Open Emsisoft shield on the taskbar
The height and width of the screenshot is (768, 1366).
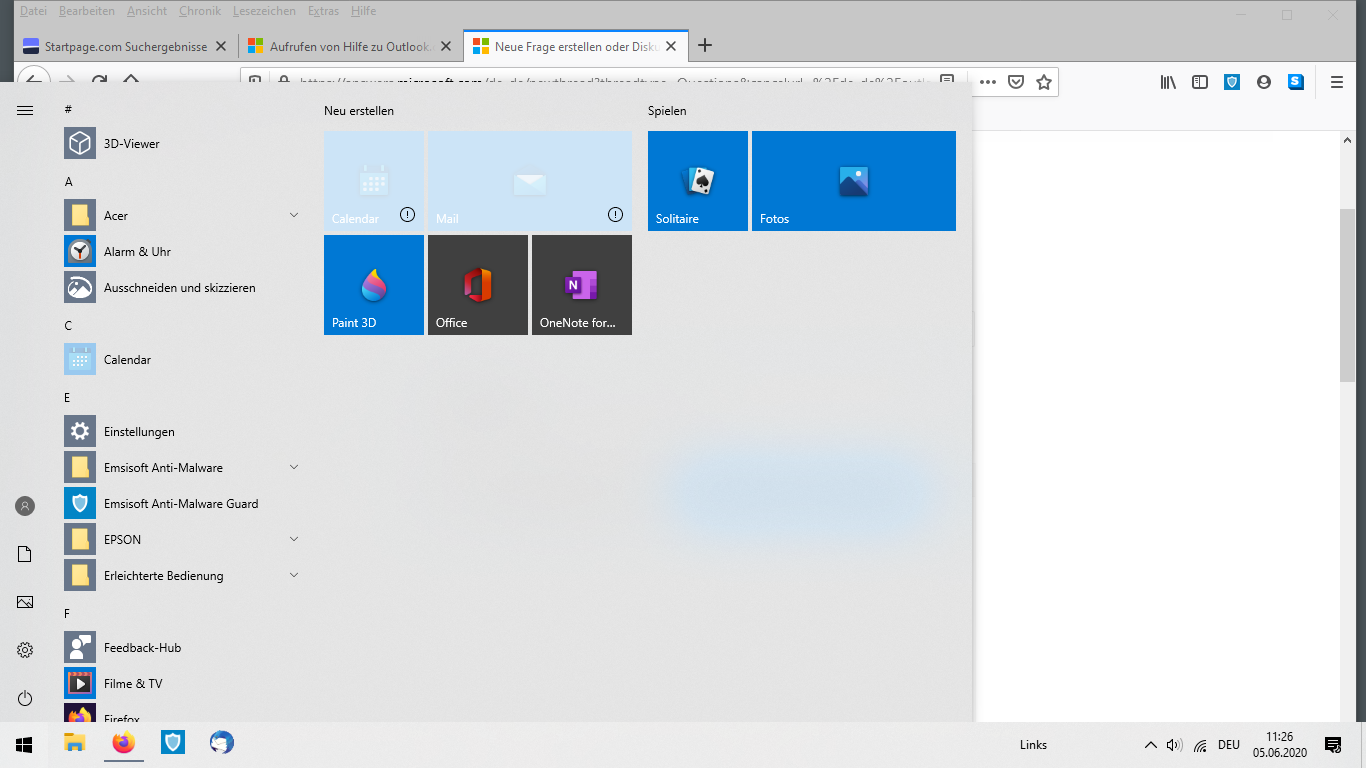pos(173,743)
